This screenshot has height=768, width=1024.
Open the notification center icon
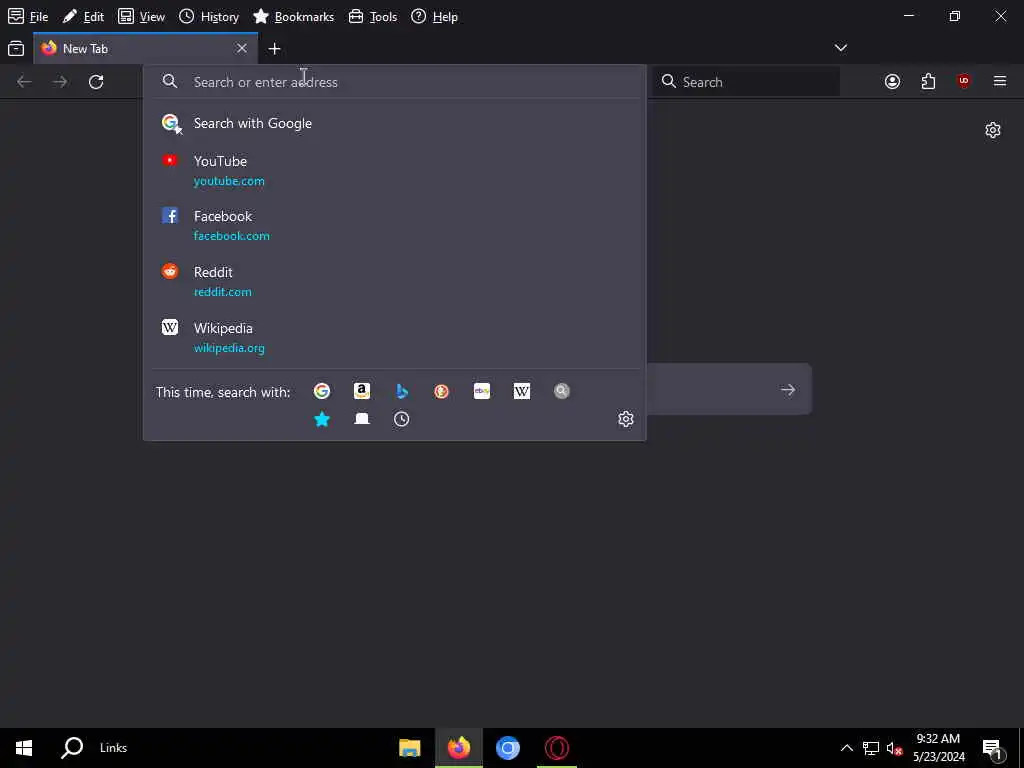[x=993, y=748]
